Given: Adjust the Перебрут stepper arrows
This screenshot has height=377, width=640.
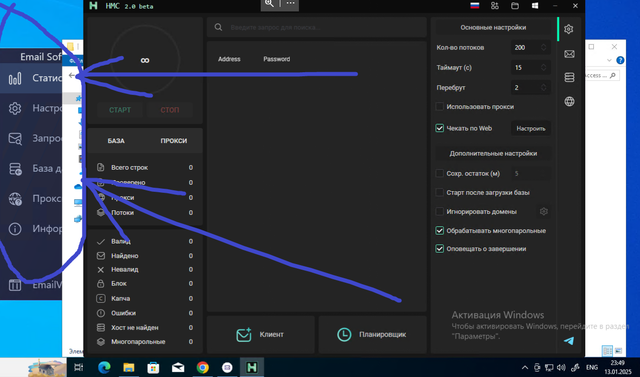Looking at the screenshot, I should 543,87.
